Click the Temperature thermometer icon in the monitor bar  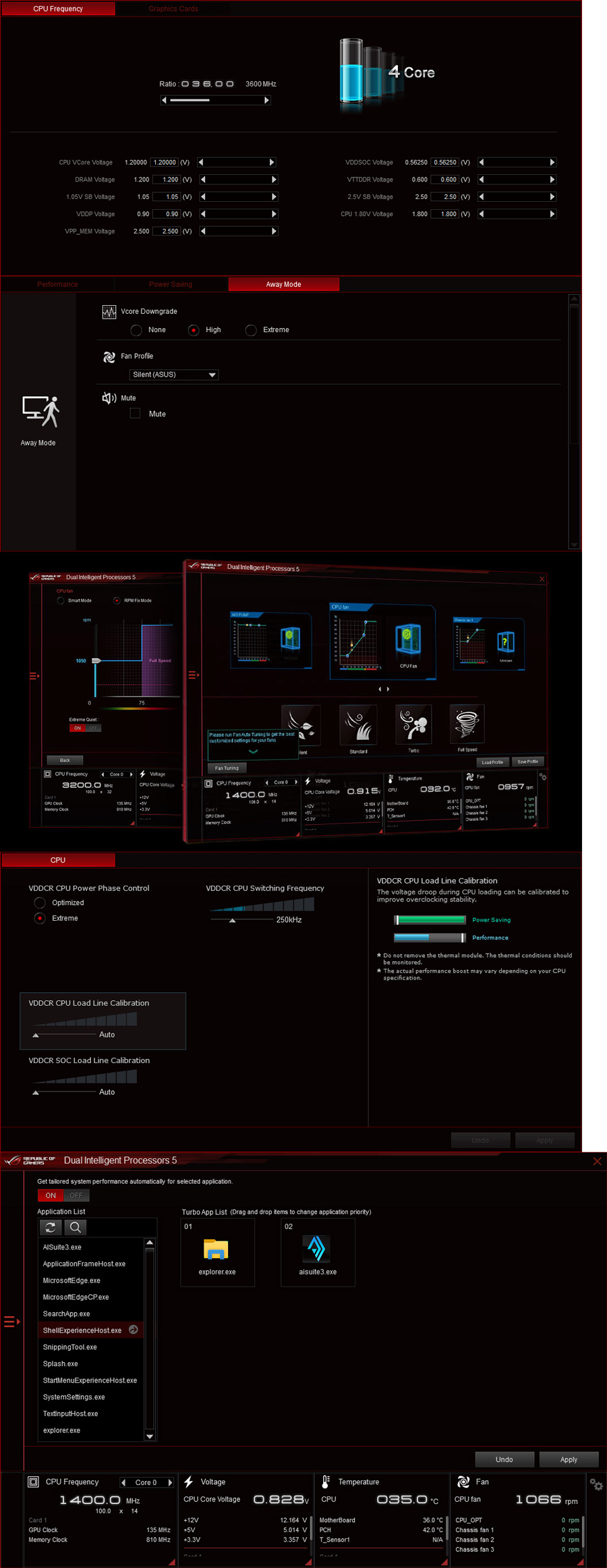click(326, 1482)
